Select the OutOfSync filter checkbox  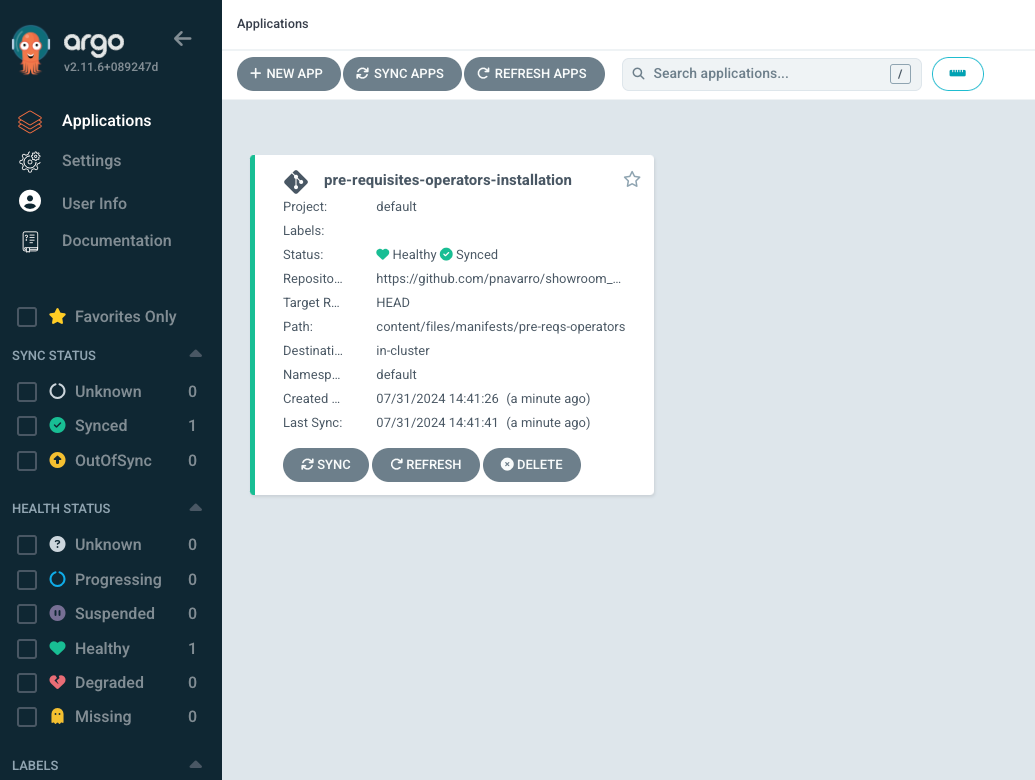[x=27, y=461]
